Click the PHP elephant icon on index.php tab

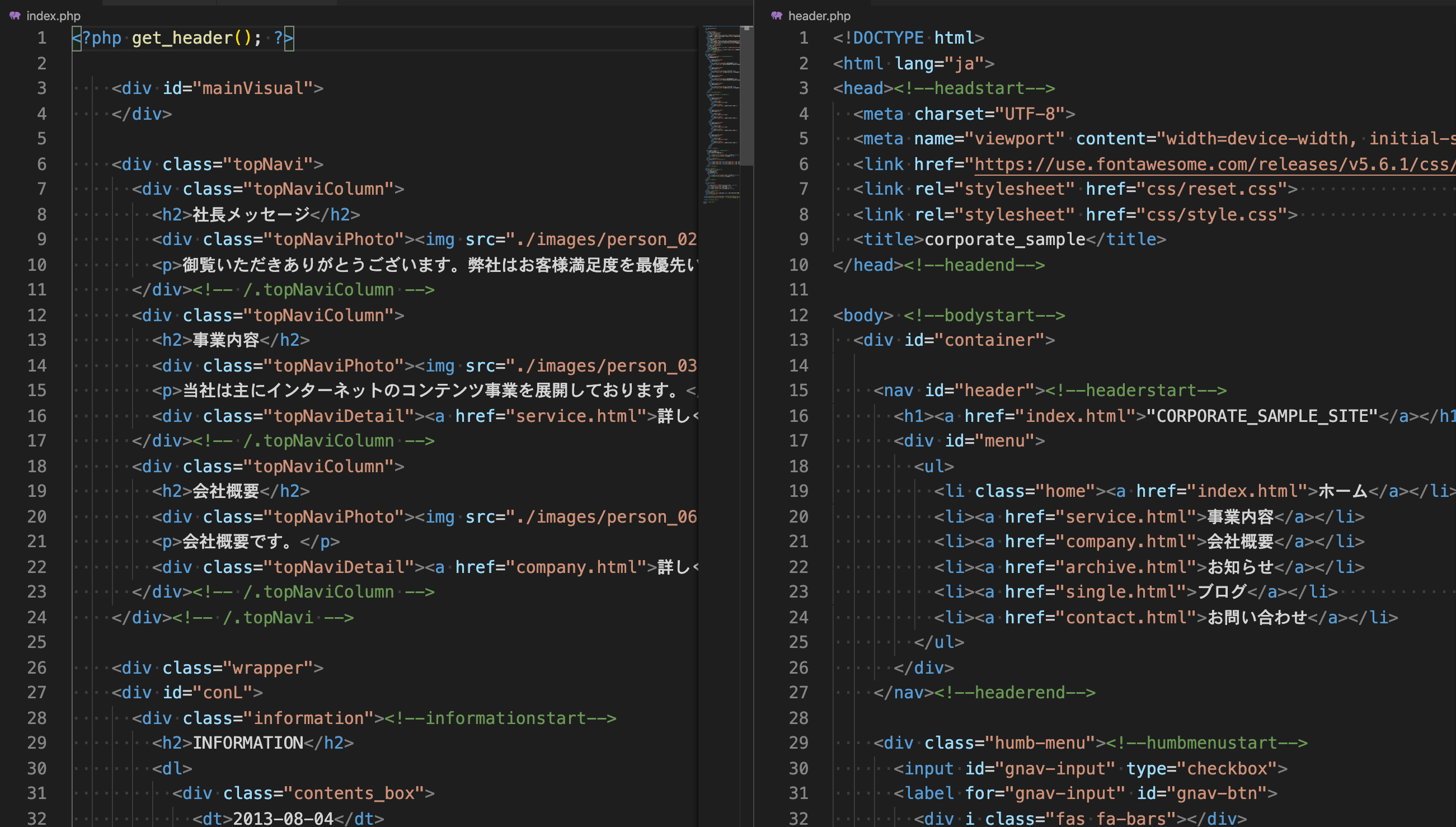coord(14,16)
